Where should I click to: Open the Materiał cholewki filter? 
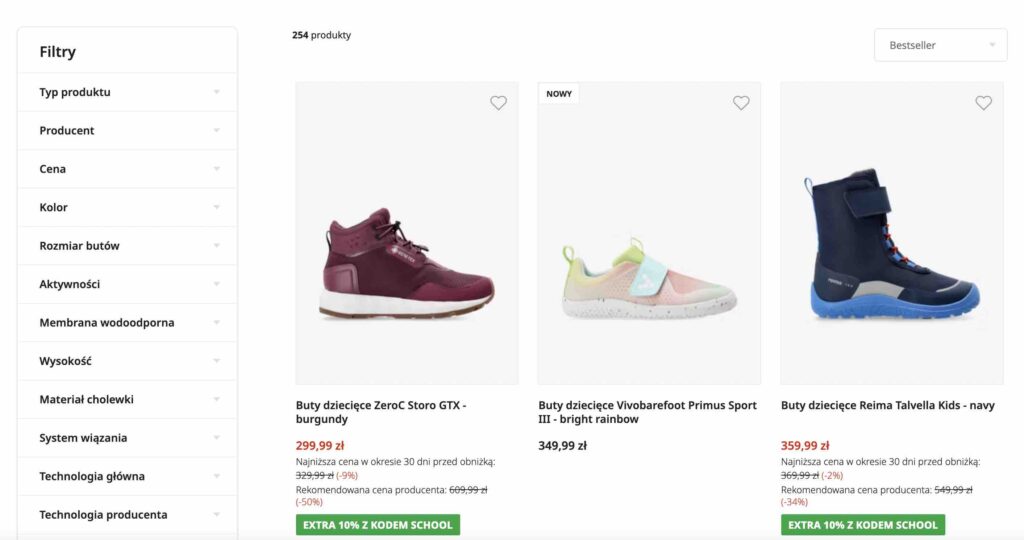pyautogui.click(x=127, y=400)
